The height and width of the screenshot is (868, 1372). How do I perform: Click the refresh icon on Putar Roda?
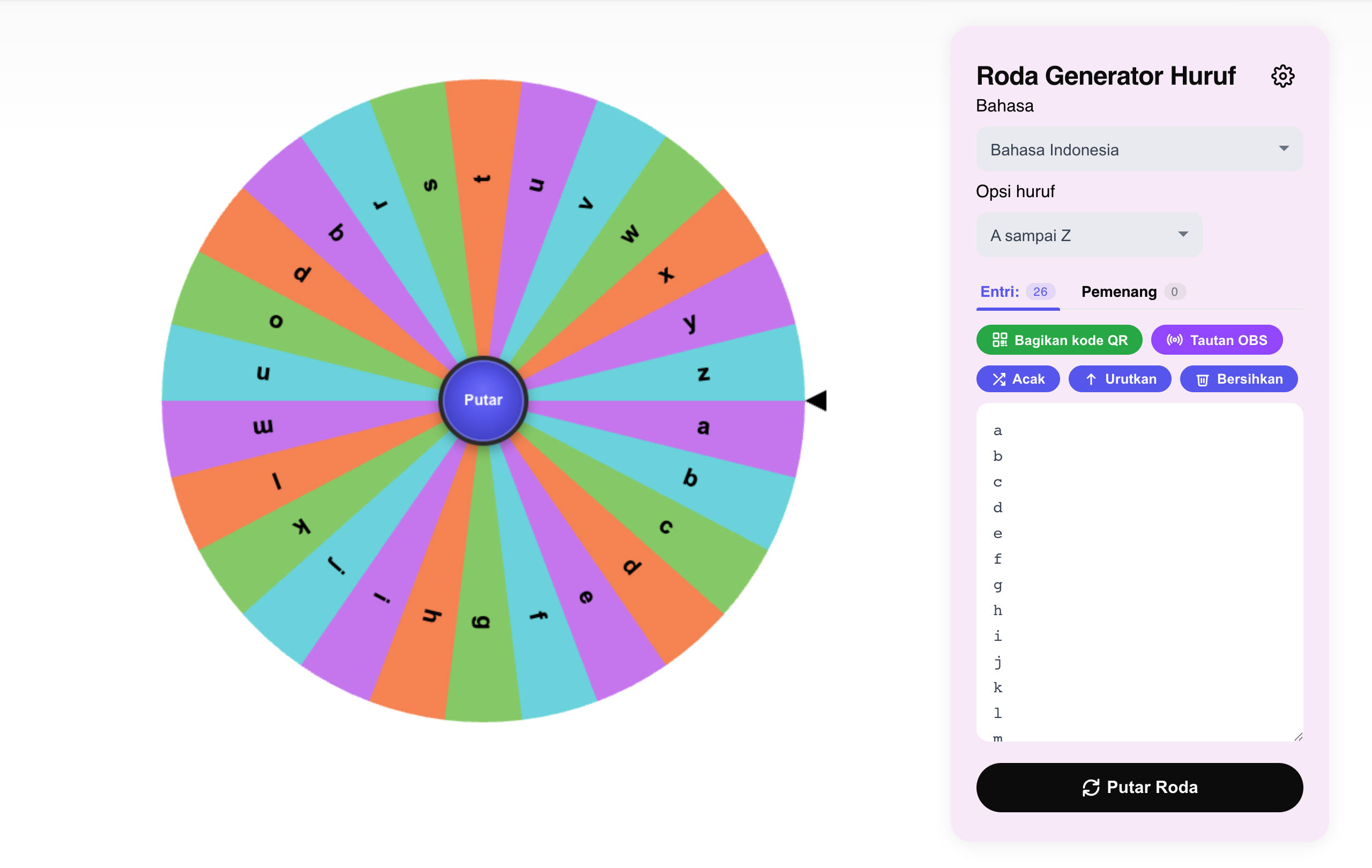click(1091, 788)
